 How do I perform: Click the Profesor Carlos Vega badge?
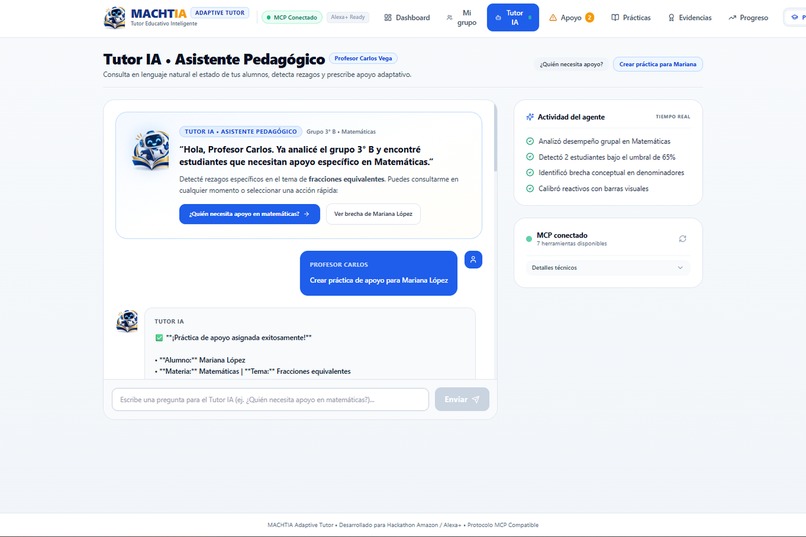363,59
